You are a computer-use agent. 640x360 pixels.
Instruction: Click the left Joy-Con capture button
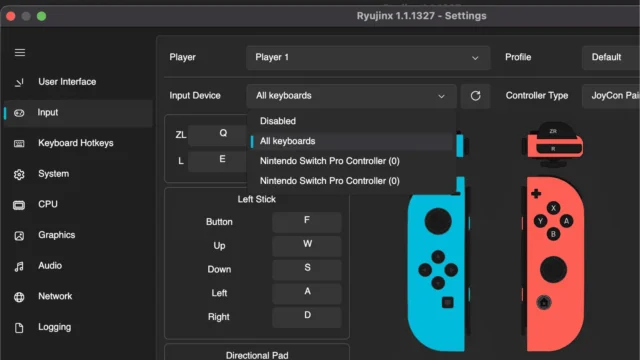pos(448,302)
